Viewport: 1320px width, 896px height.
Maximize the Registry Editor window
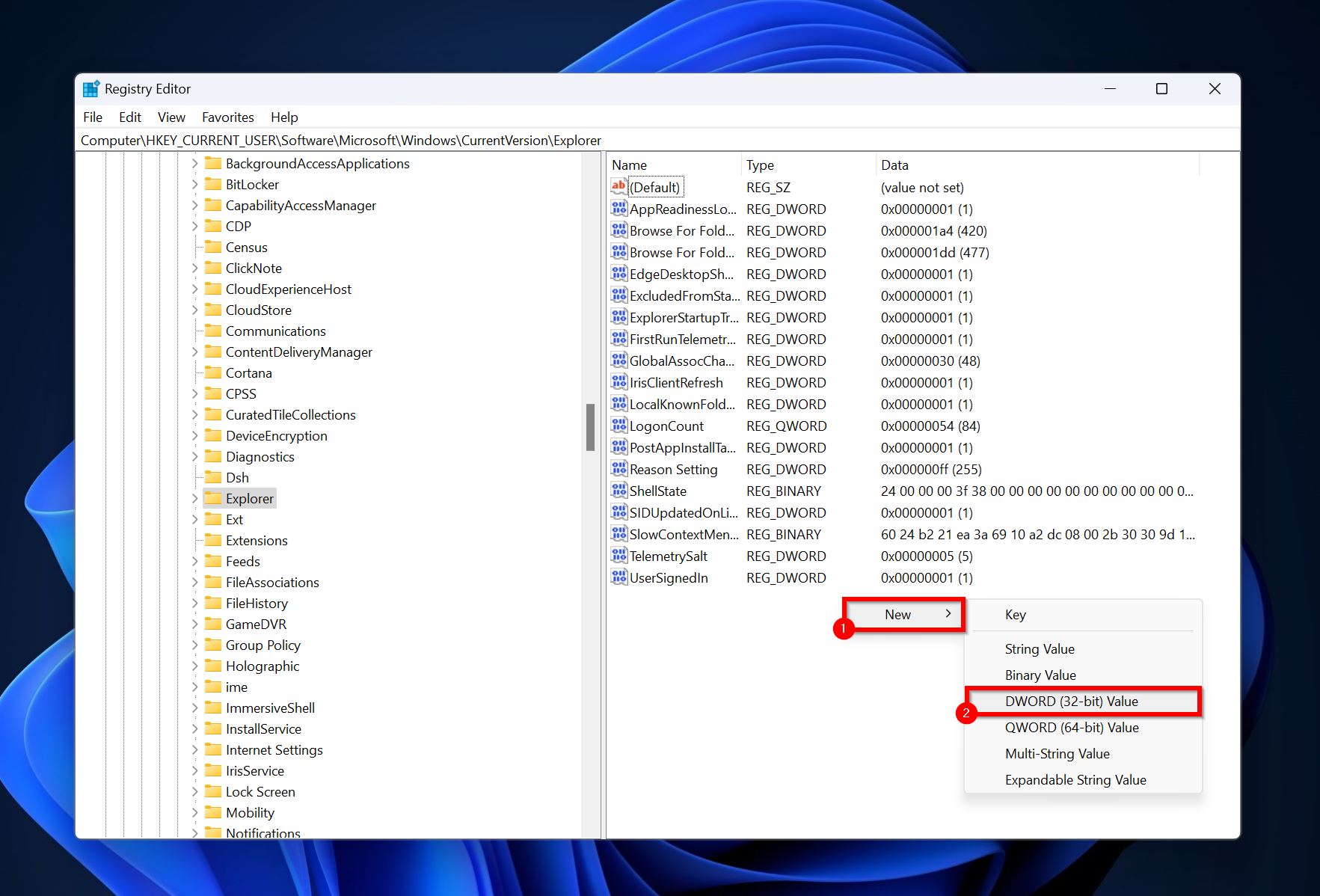point(1161,89)
